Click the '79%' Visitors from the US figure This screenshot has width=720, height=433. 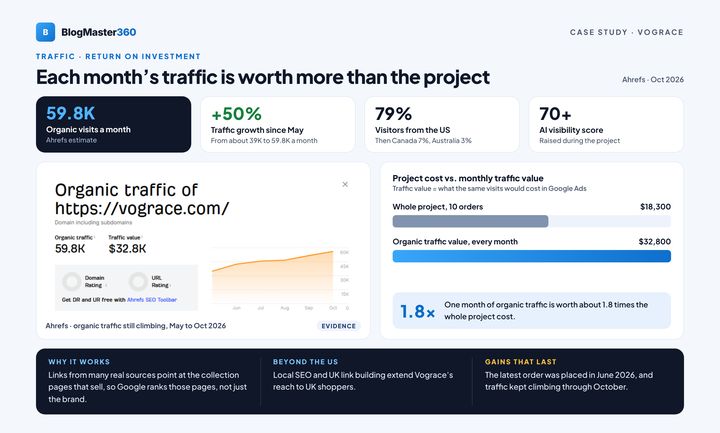tap(393, 114)
